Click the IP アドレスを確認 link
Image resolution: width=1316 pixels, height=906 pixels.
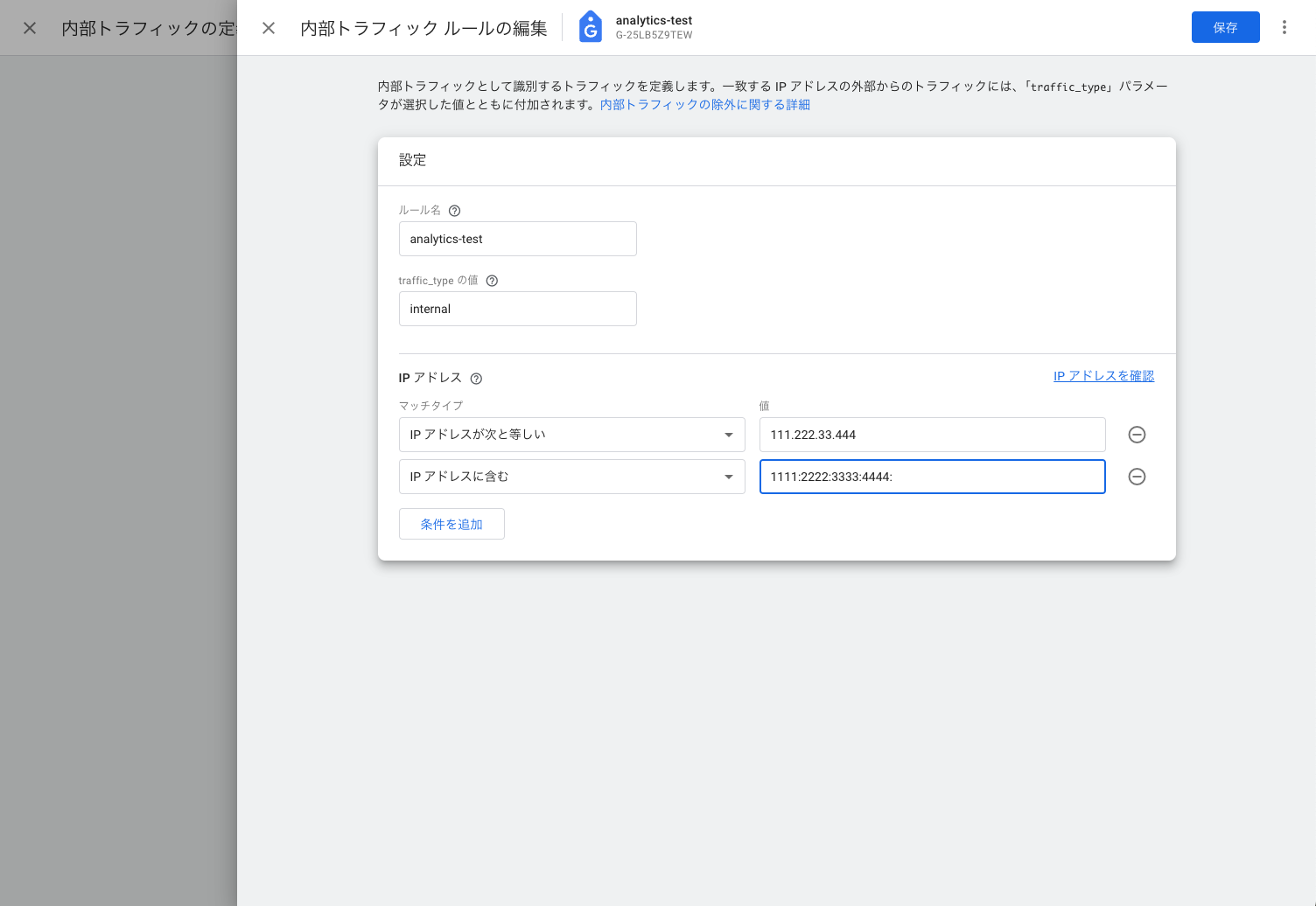point(1103,375)
